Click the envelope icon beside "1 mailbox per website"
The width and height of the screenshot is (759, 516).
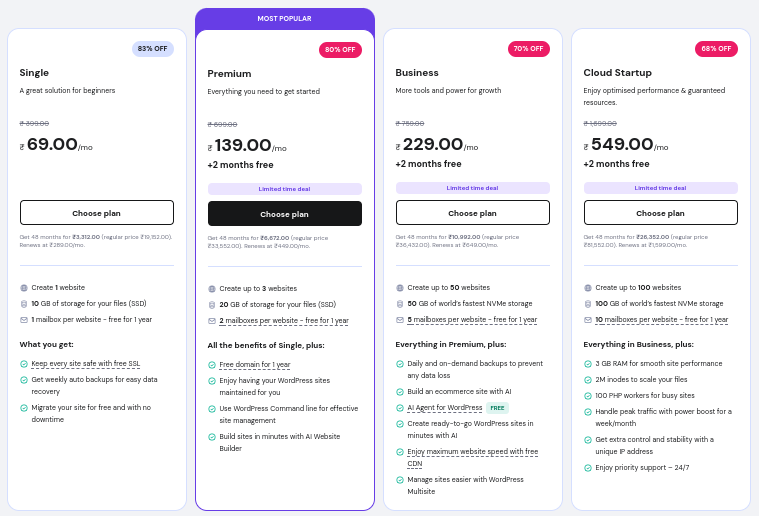[24, 319]
